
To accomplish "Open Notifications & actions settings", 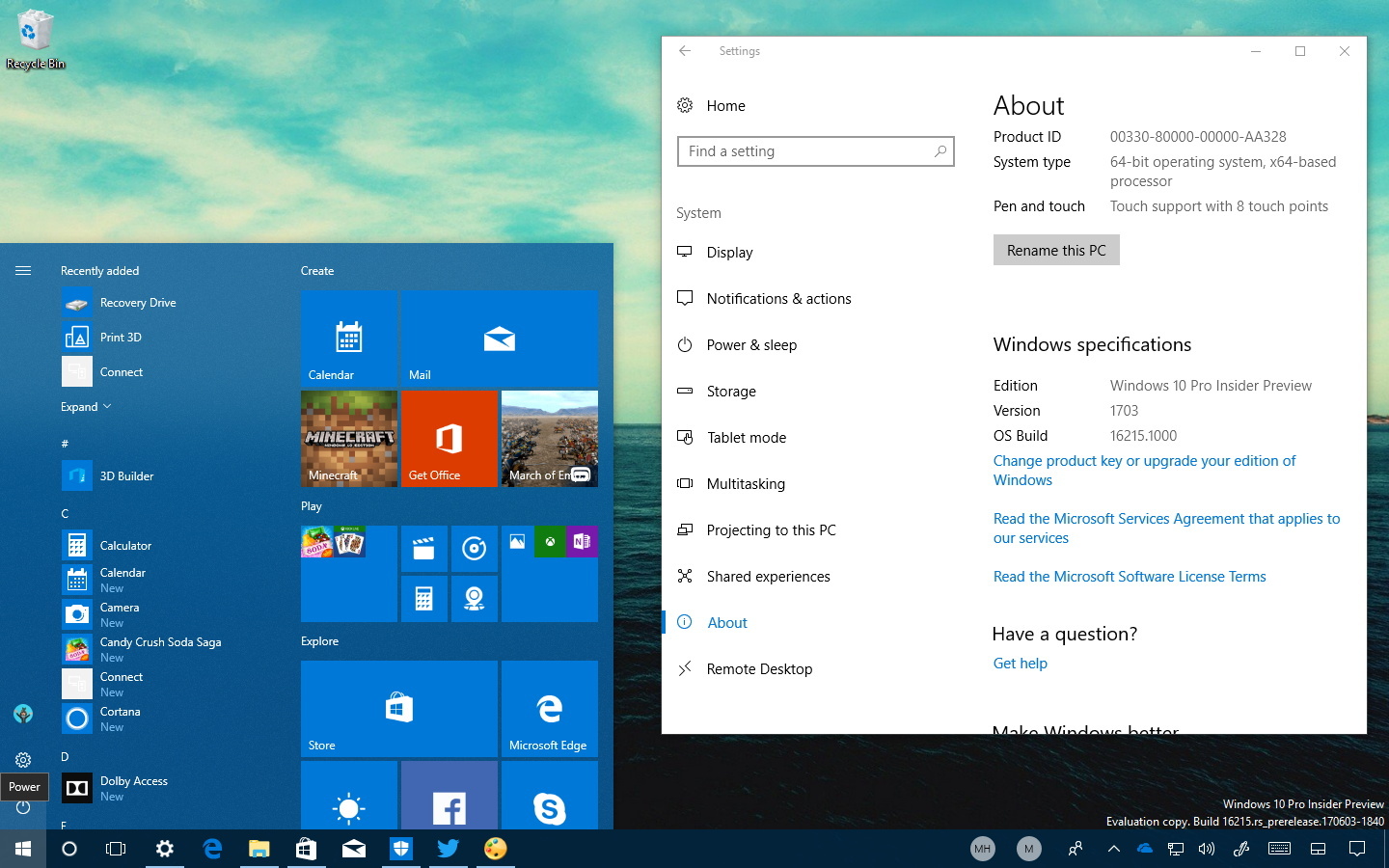I will pos(765,299).
